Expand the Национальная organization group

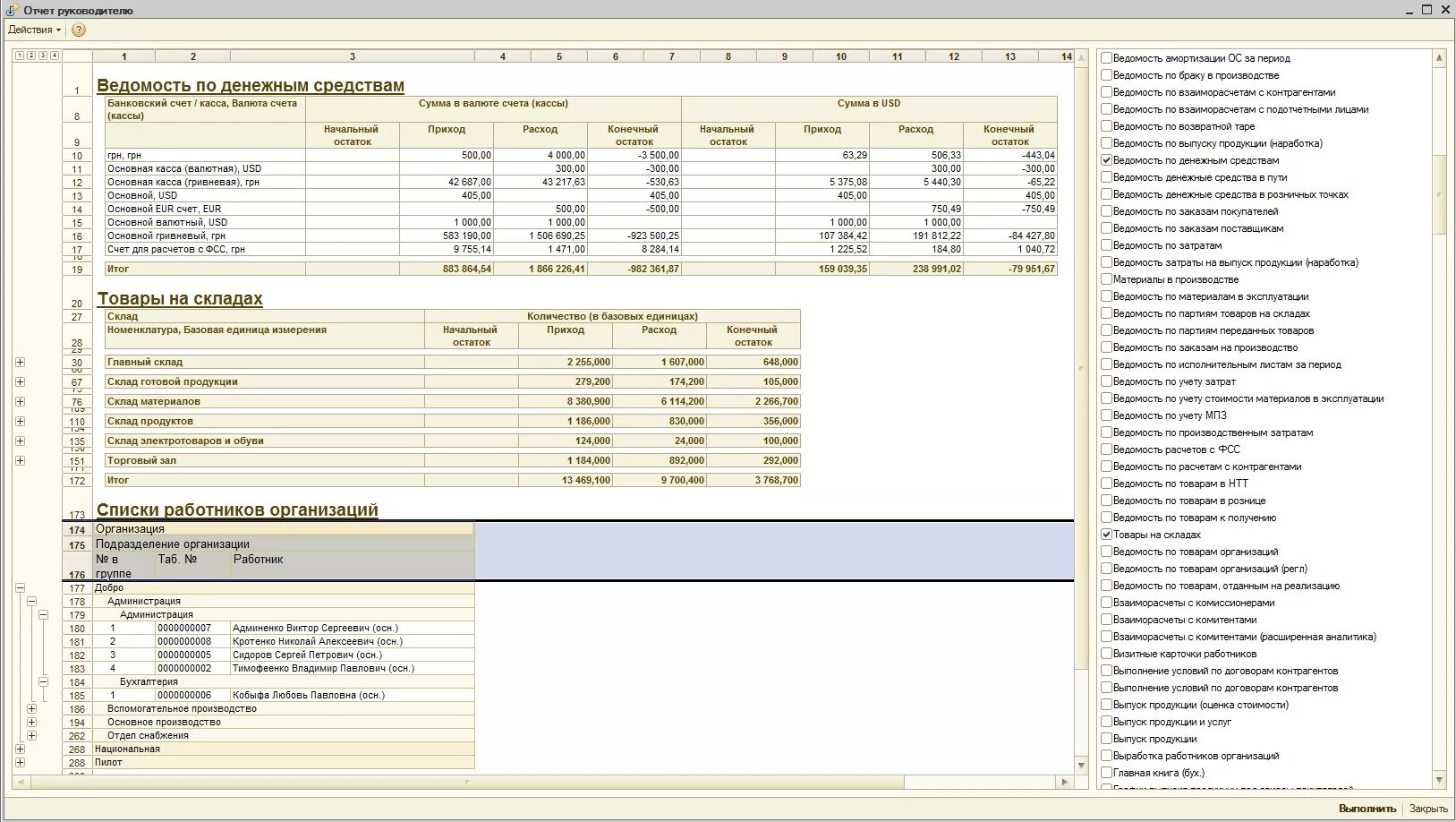pos(20,749)
